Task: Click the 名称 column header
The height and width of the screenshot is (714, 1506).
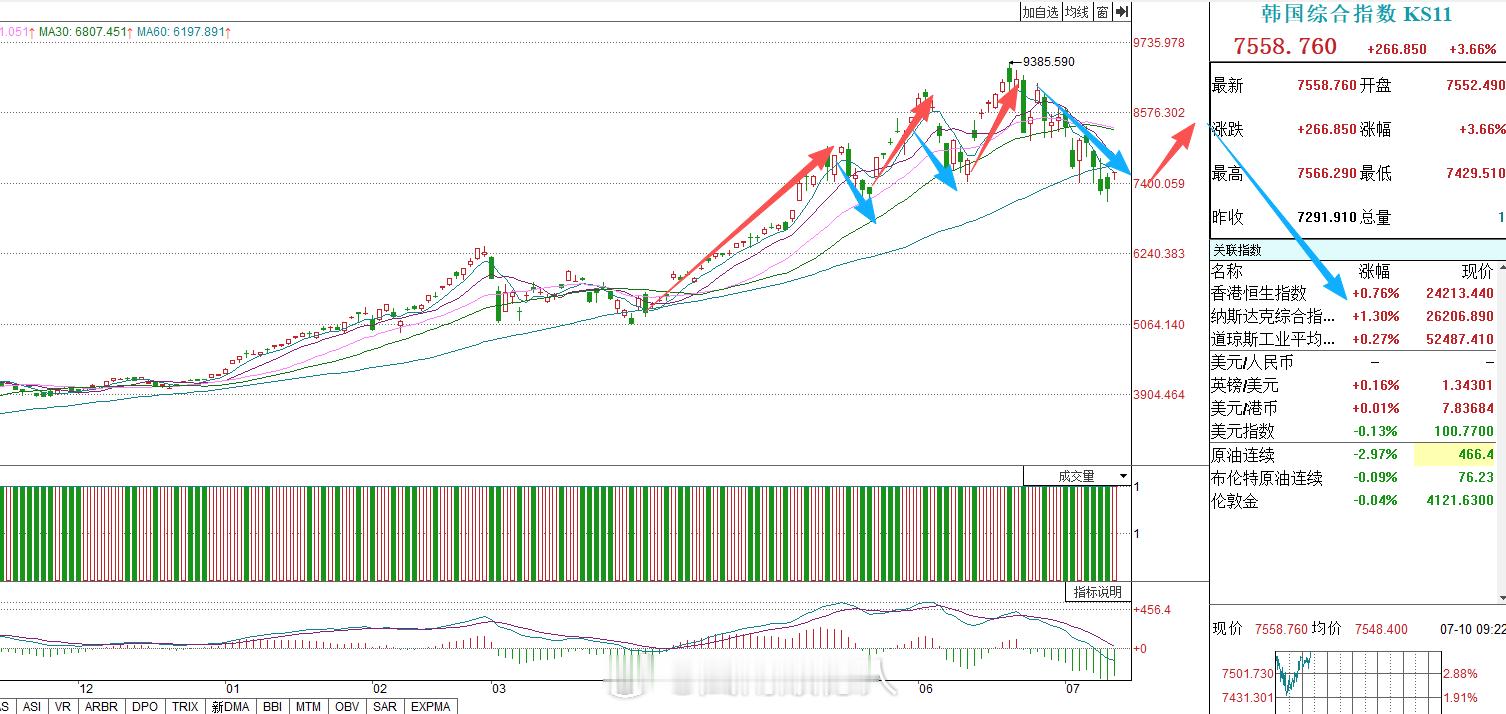Action: pyautogui.click(x=1227, y=271)
